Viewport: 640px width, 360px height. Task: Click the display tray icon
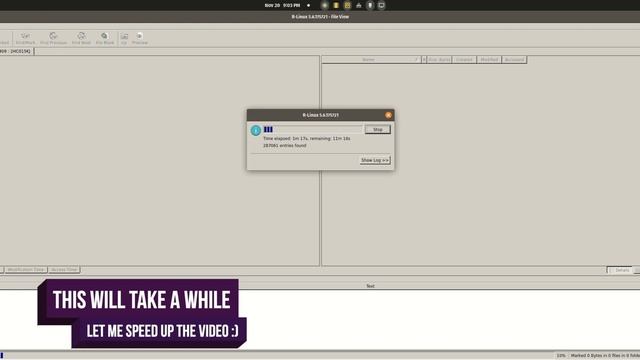pyautogui.click(x=381, y=5)
